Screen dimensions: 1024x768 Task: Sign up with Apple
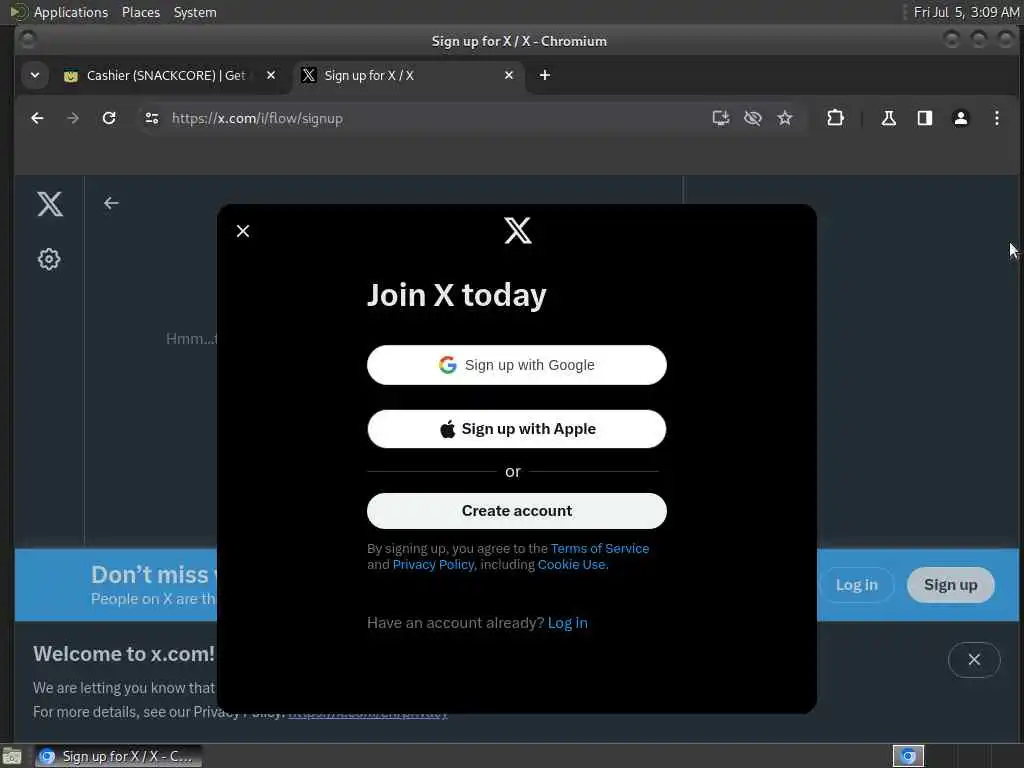[517, 429]
